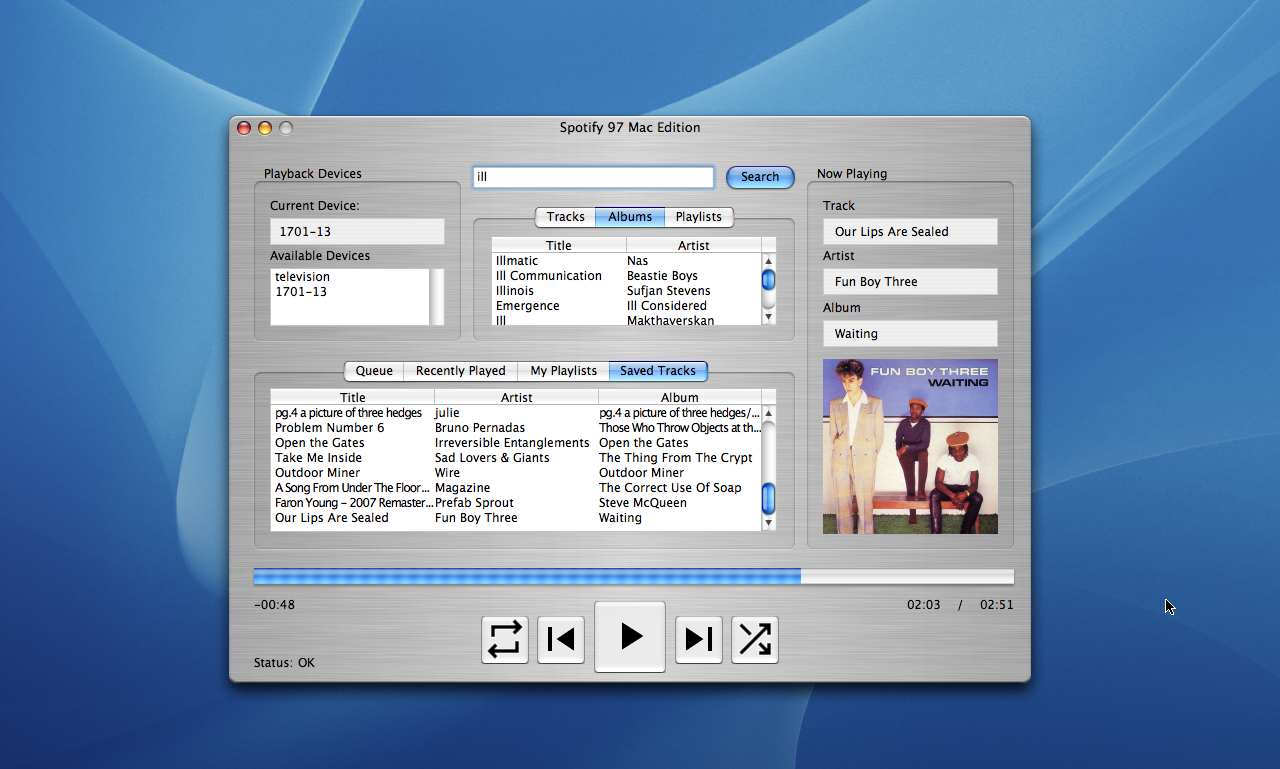Select the Saved Tracks tab
The width and height of the screenshot is (1280, 769).
tap(658, 371)
